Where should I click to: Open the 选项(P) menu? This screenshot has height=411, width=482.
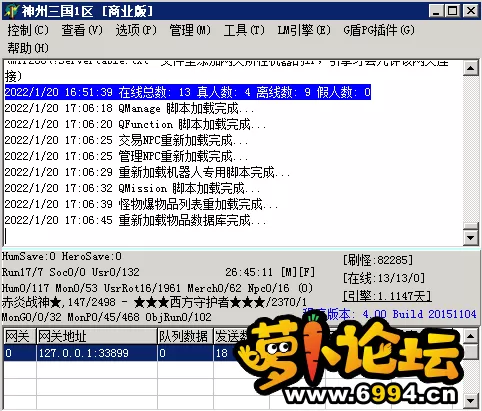pos(136,30)
